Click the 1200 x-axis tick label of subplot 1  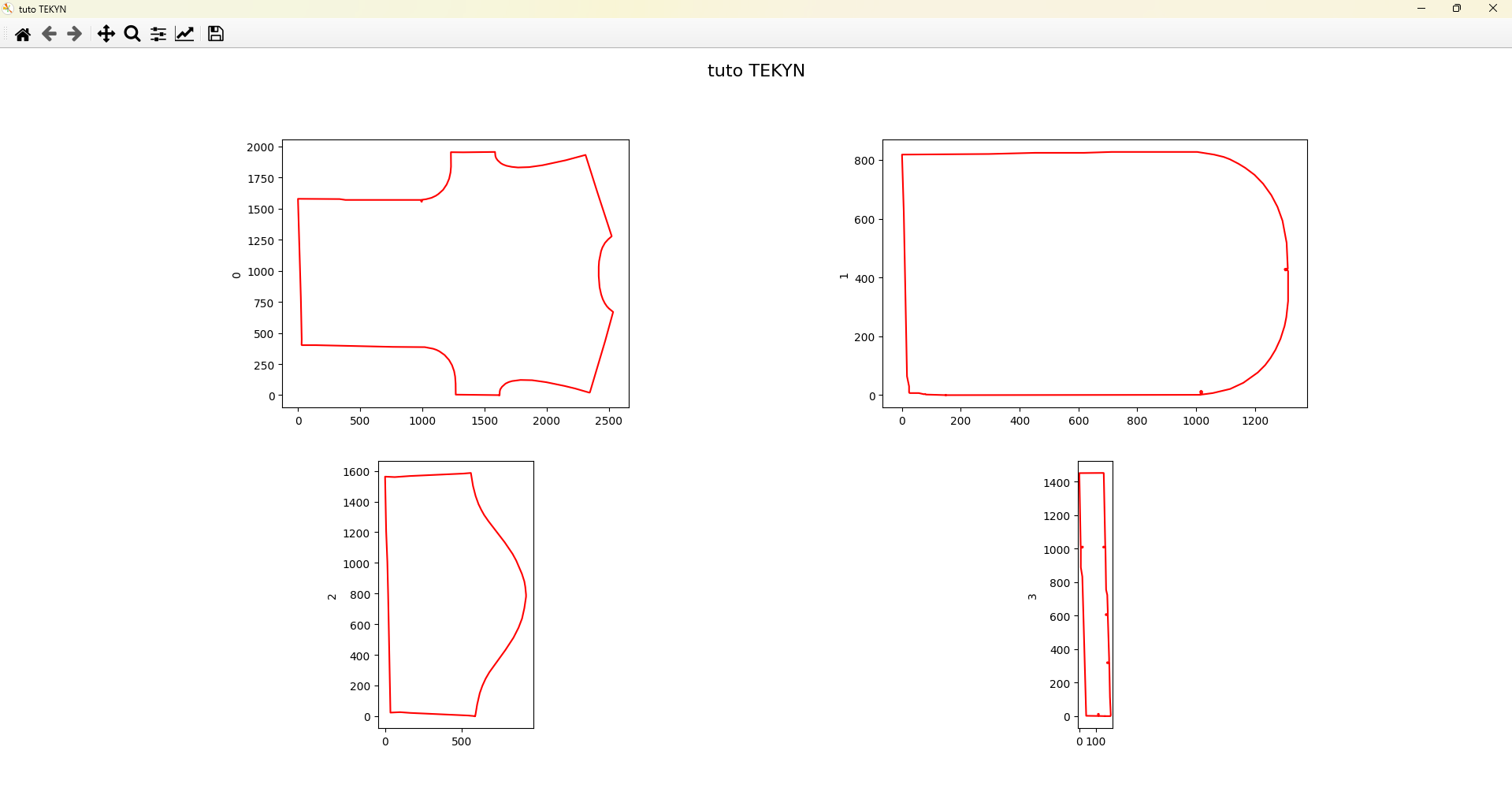1254,421
